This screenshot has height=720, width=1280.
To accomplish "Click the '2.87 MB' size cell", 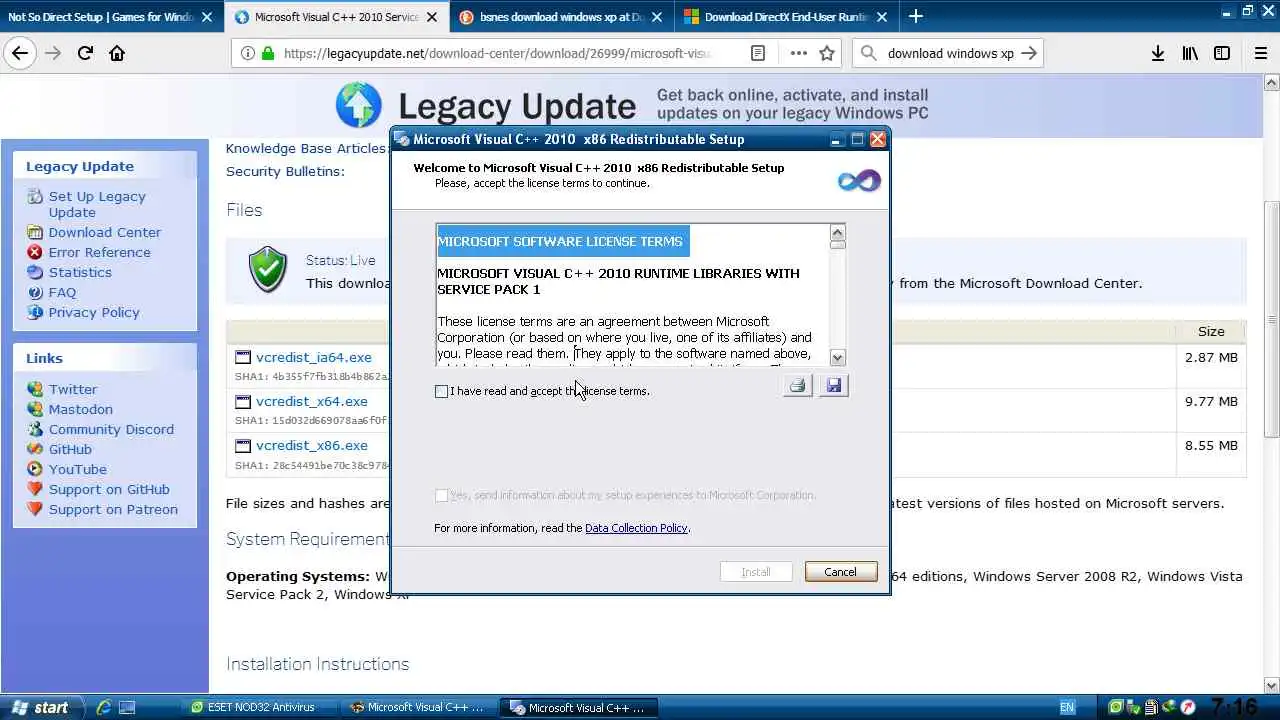I will tap(1211, 357).
